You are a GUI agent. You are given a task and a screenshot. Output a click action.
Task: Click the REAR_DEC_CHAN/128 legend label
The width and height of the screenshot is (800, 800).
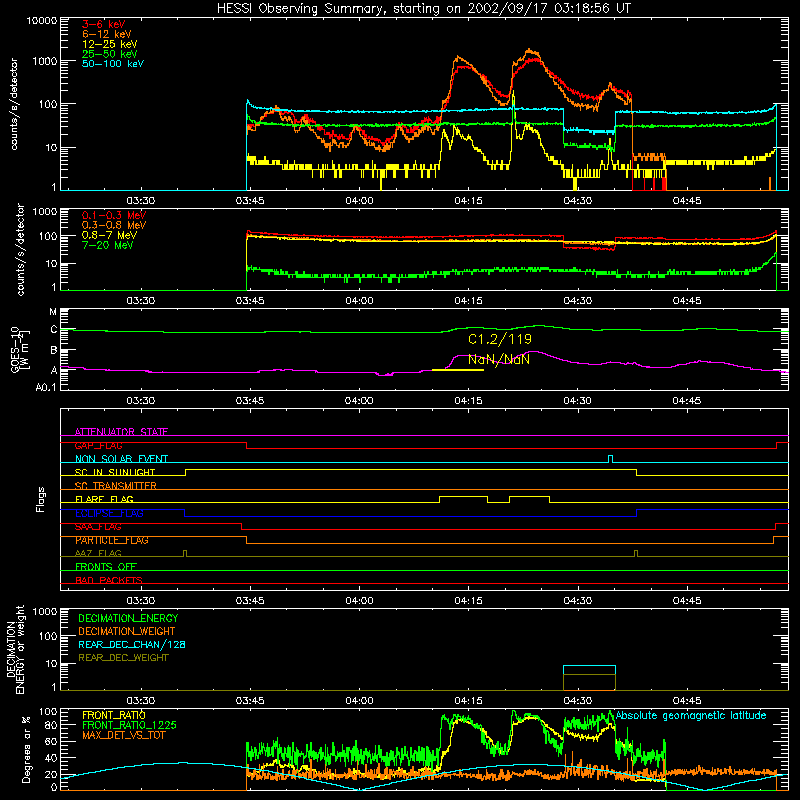point(132,644)
